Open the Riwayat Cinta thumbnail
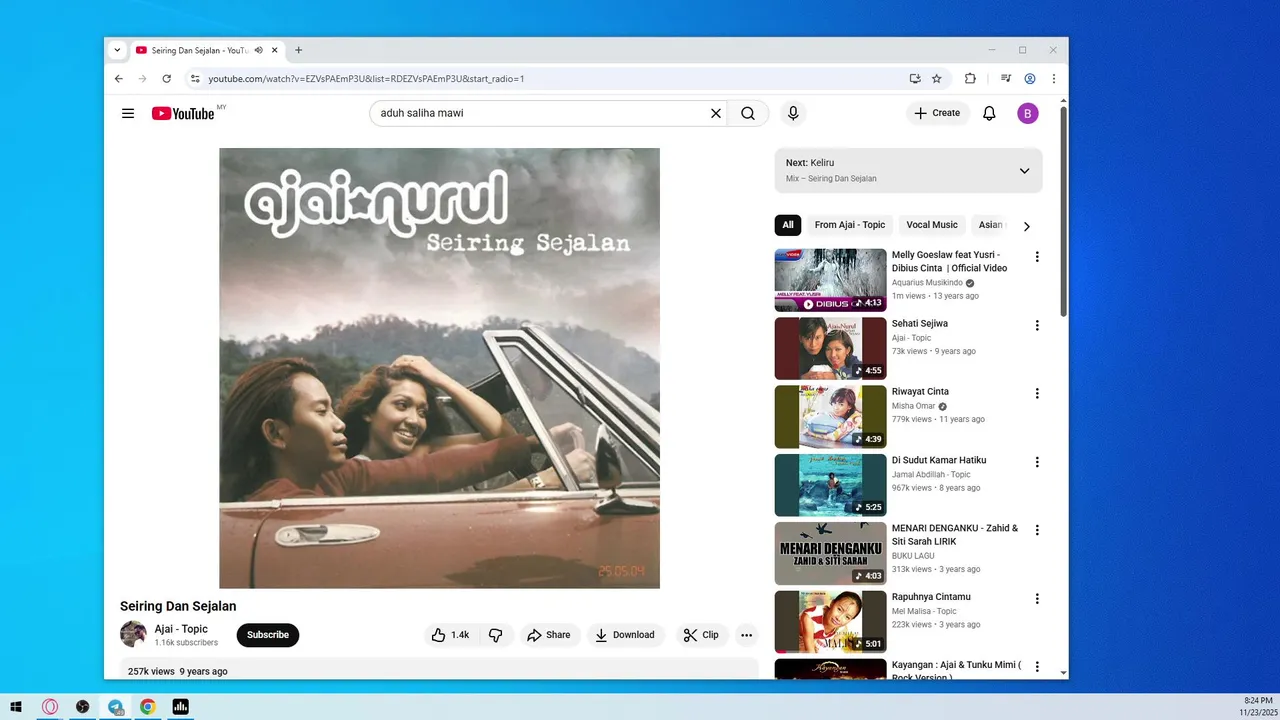This screenshot has width=1280, height=720. click(x=830, y=416)
